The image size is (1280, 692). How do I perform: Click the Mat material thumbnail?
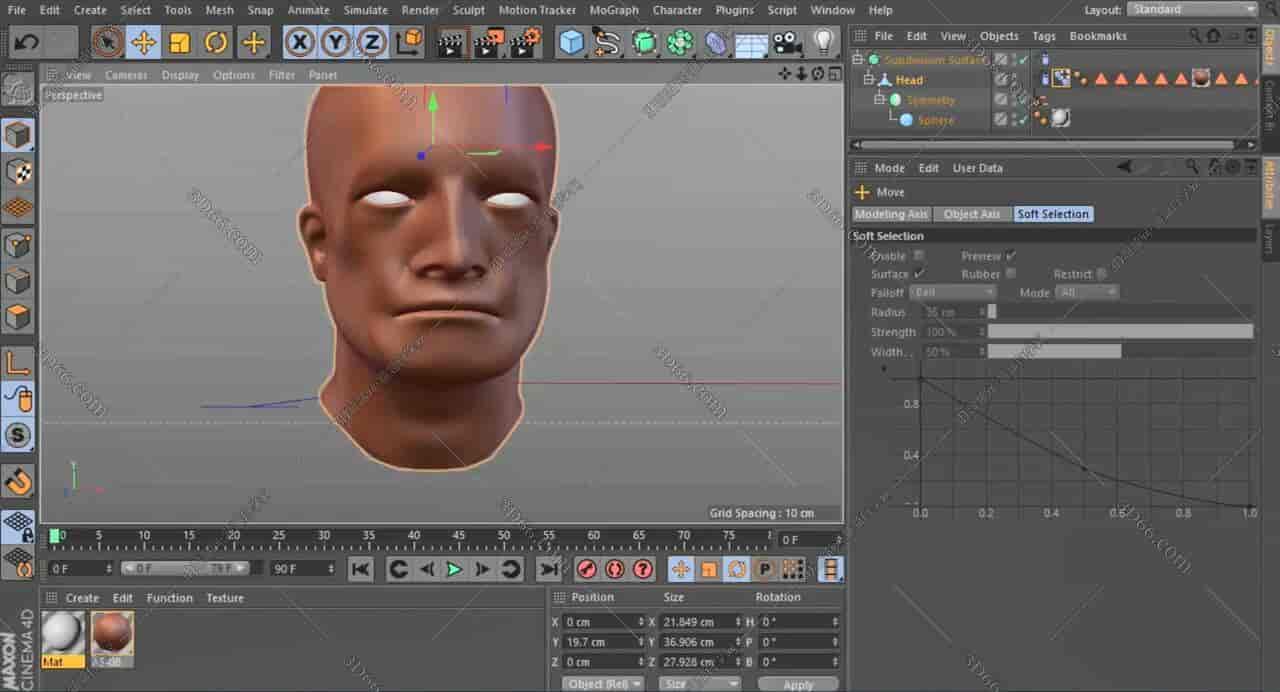pos(62,632)
